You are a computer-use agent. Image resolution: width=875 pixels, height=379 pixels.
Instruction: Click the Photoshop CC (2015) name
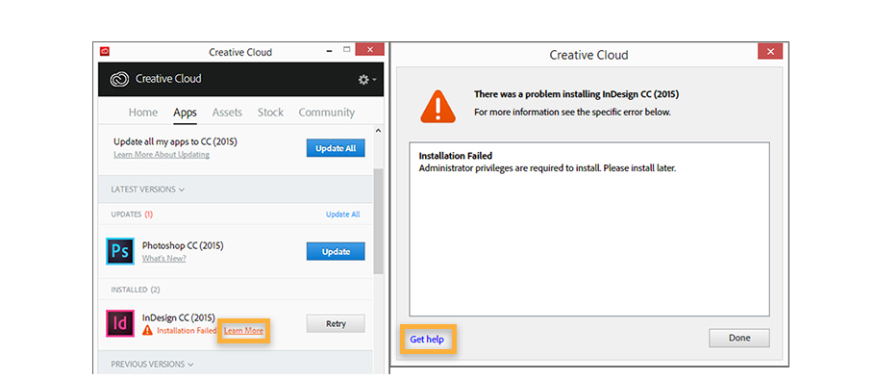click(182, 246)
